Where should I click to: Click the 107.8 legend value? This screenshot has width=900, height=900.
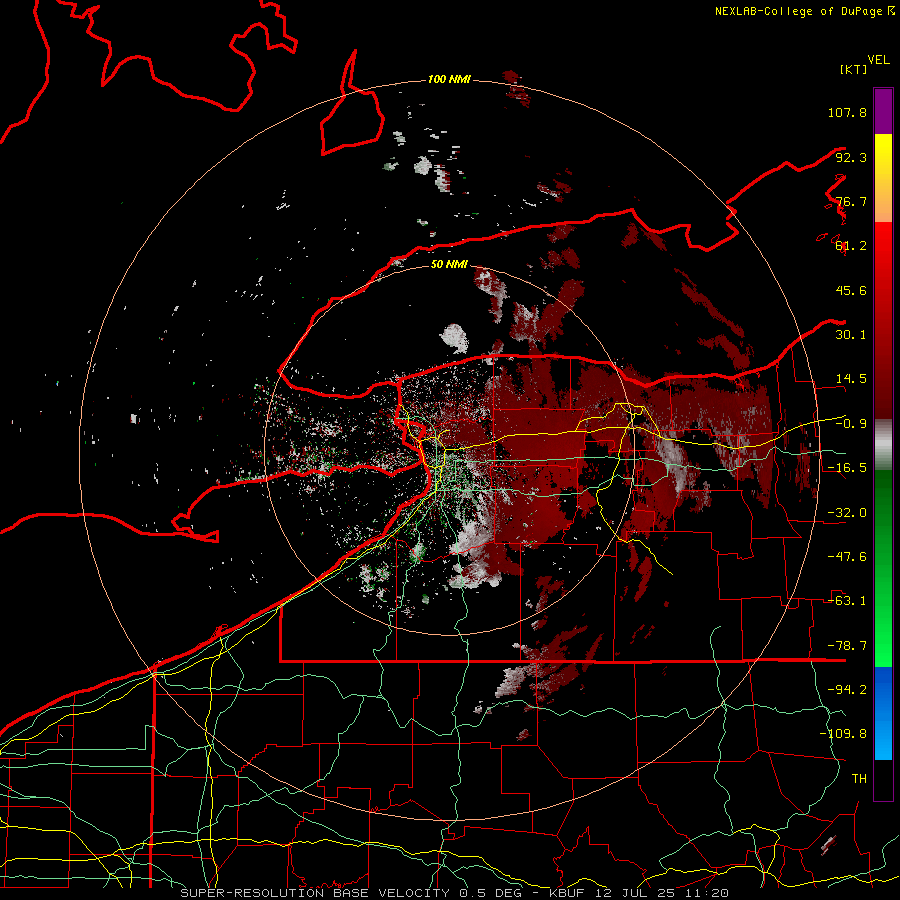pos(847,112)
